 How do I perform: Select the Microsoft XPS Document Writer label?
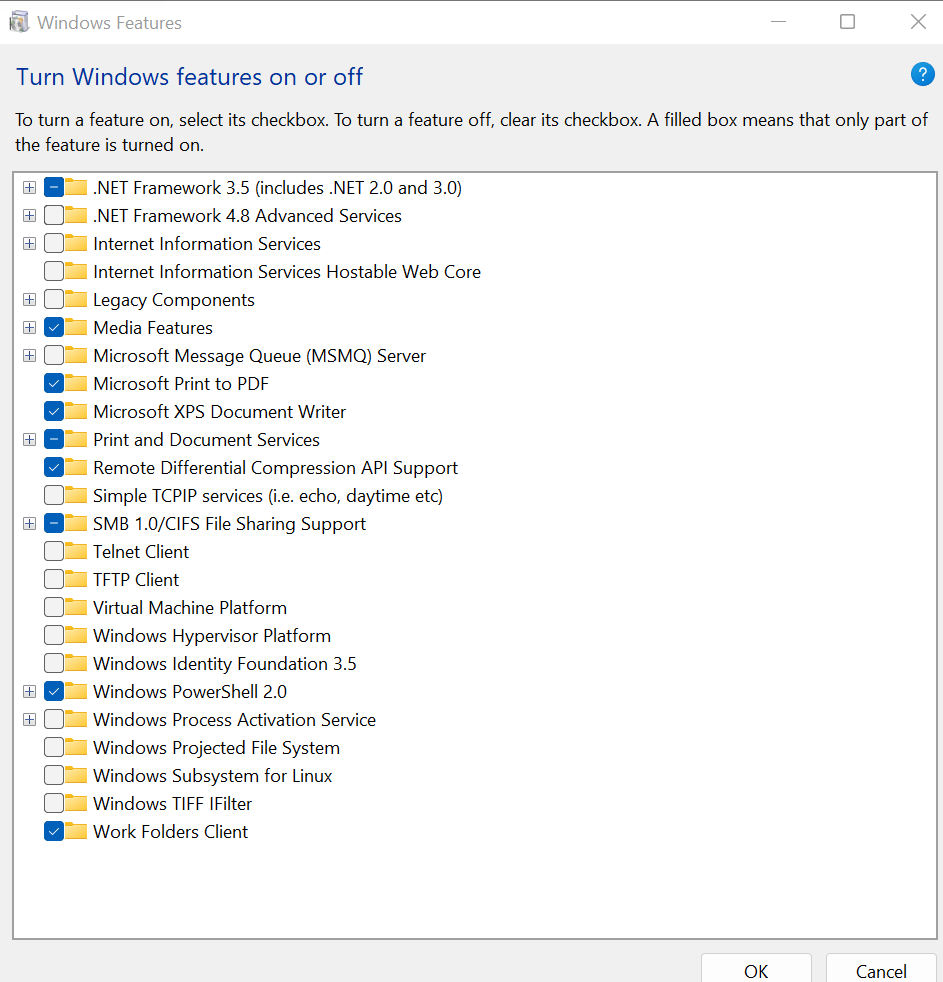pyautogui.click(x=219, y=411)
